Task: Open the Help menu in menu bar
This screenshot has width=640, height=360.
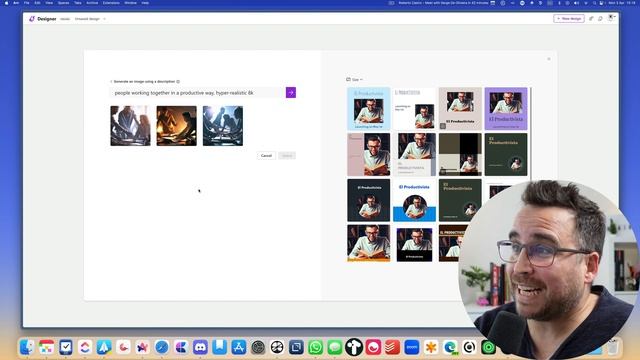Action: click(145, 3)
